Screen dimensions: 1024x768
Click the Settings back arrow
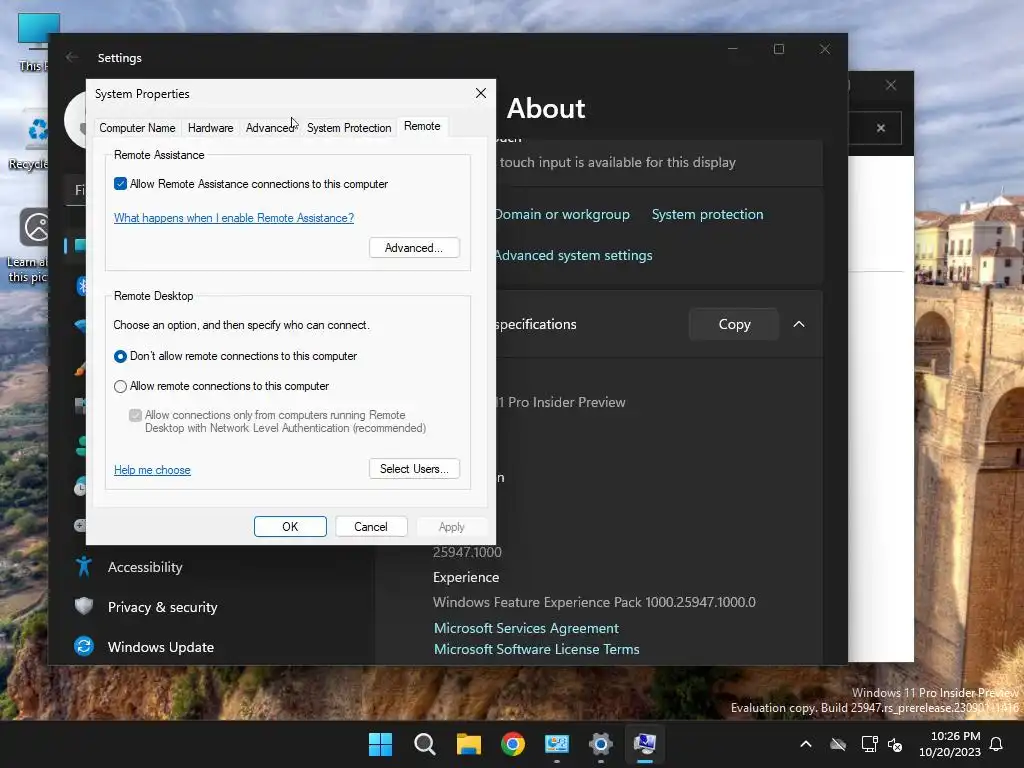click(x=72, y=57)
